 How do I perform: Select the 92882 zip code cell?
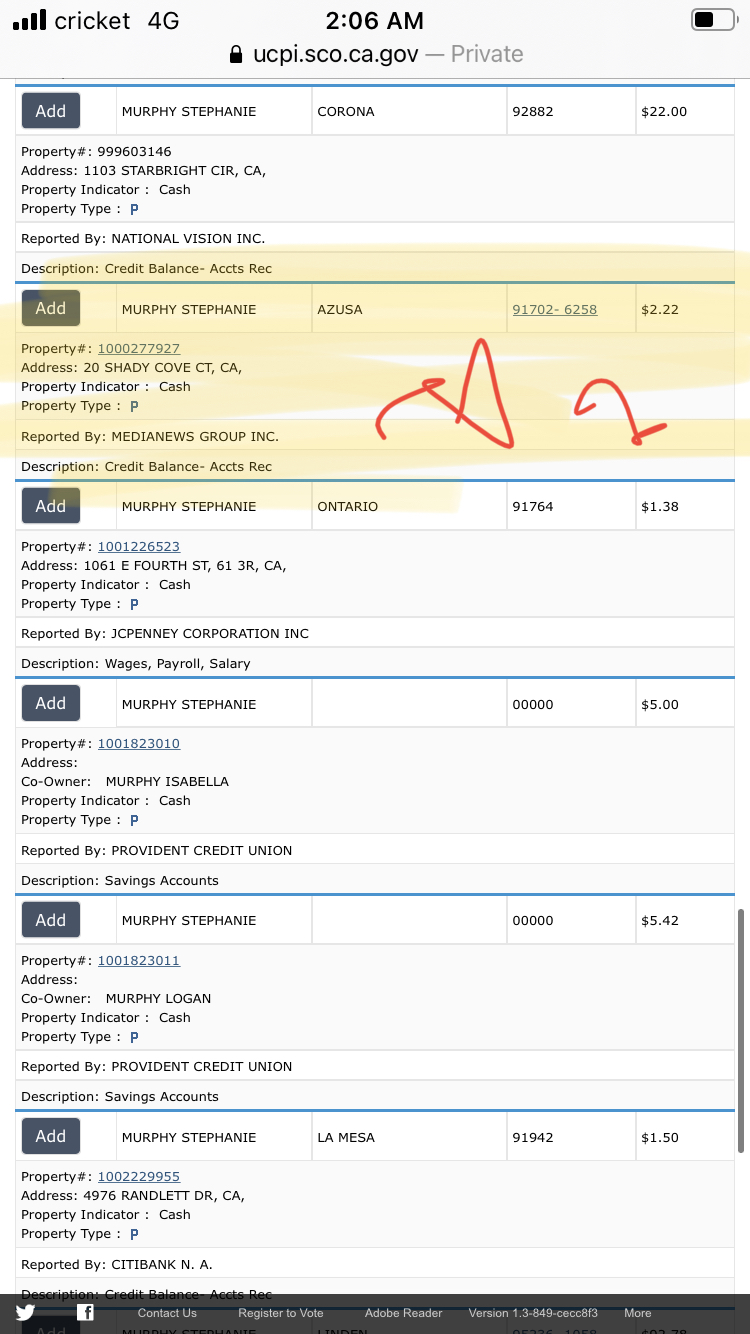tap(570, 111)
